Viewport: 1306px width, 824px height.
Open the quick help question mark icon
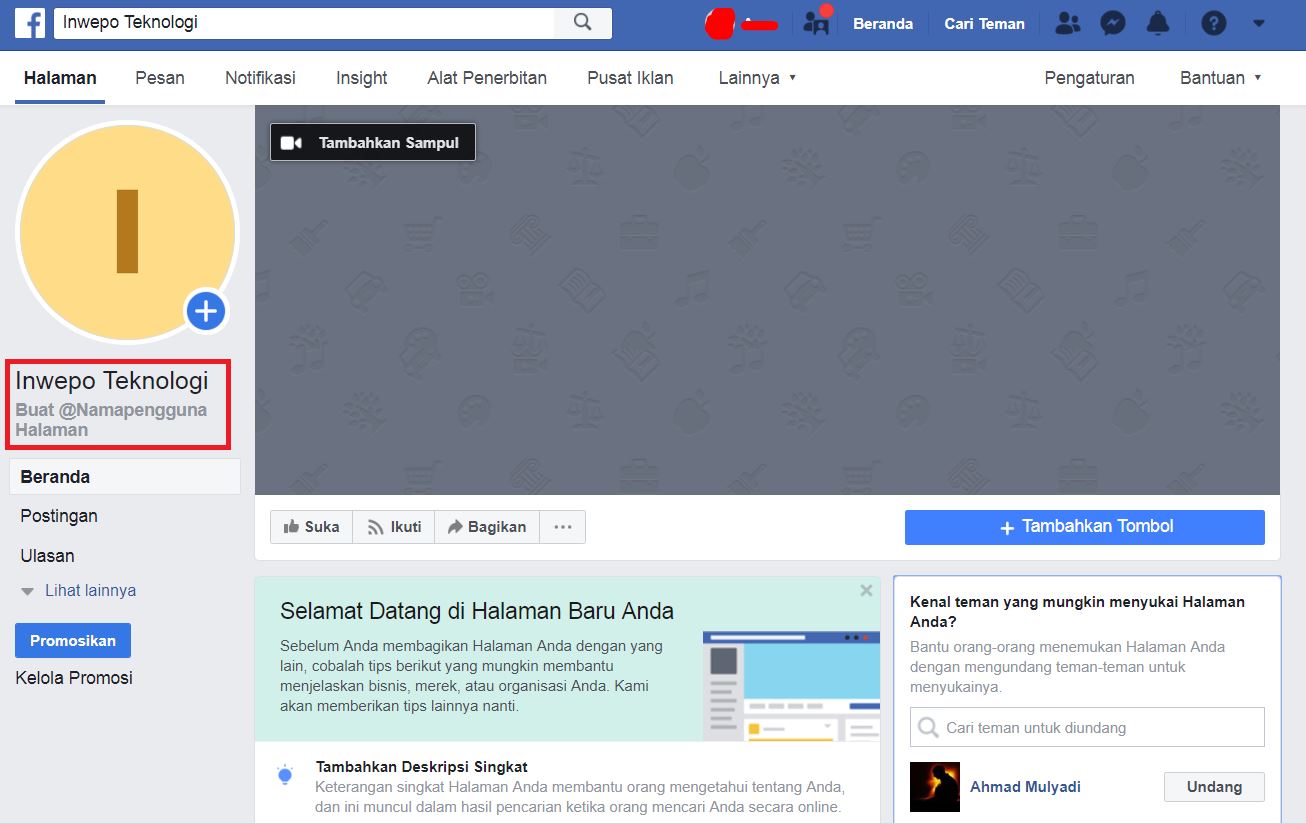pyautogui.click(x=1214, y=23)
